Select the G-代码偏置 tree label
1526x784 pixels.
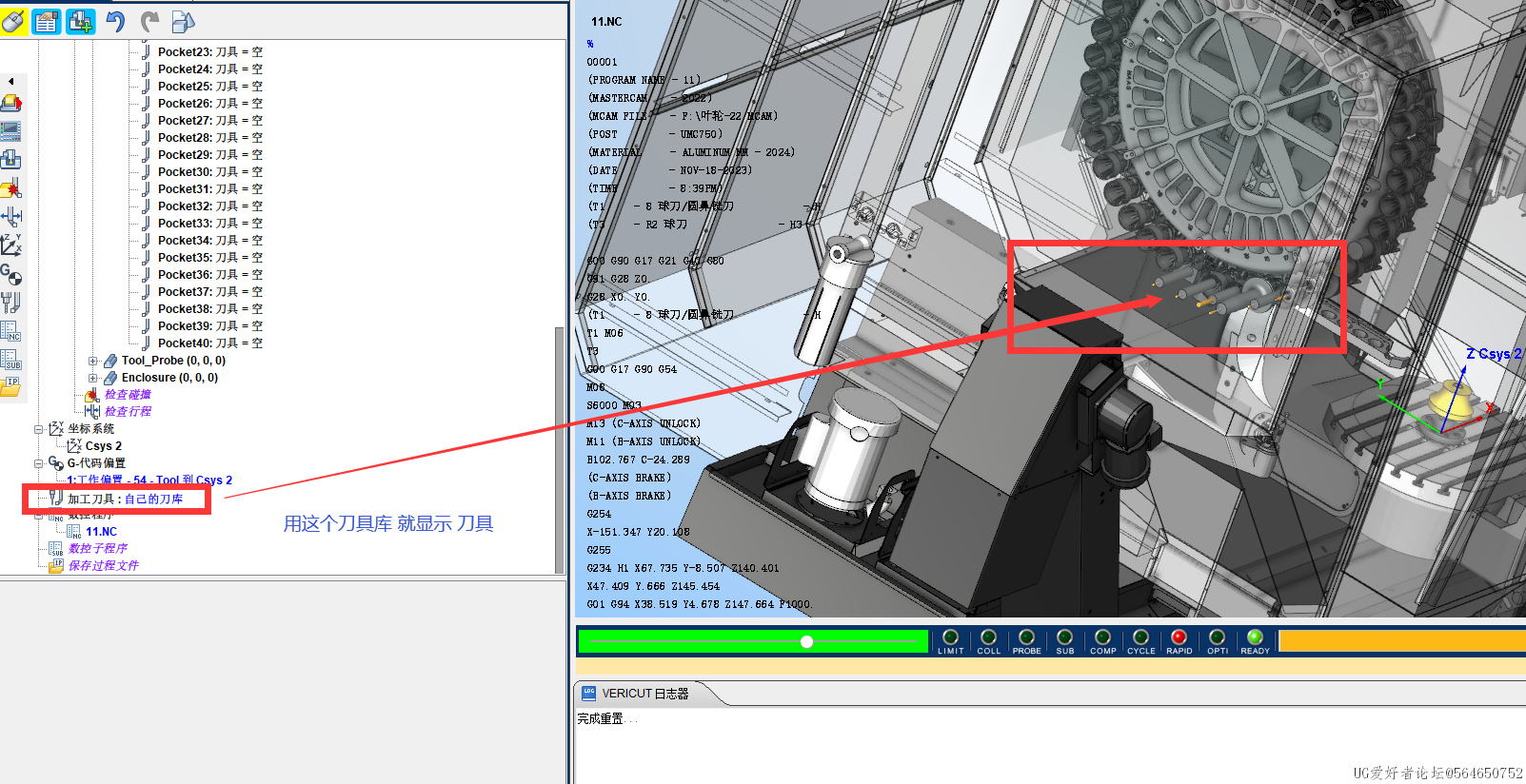(96, 463)
